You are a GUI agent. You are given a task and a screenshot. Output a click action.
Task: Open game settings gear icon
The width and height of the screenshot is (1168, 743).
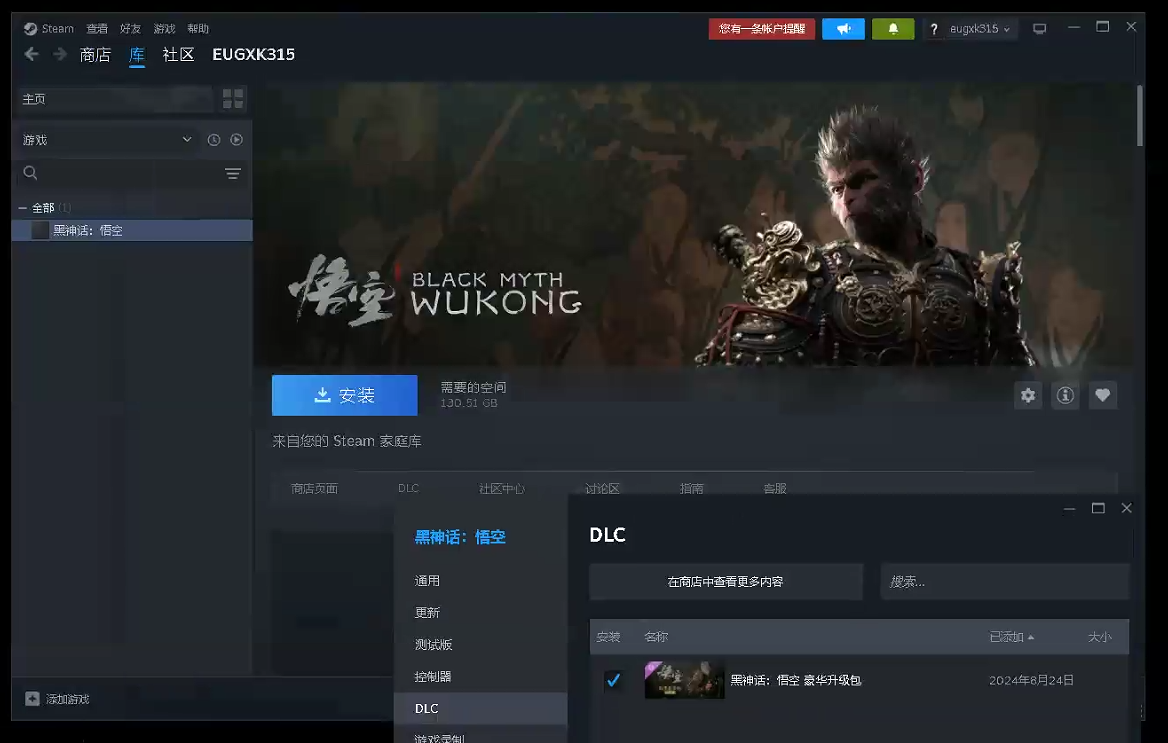click(1028, 395)
